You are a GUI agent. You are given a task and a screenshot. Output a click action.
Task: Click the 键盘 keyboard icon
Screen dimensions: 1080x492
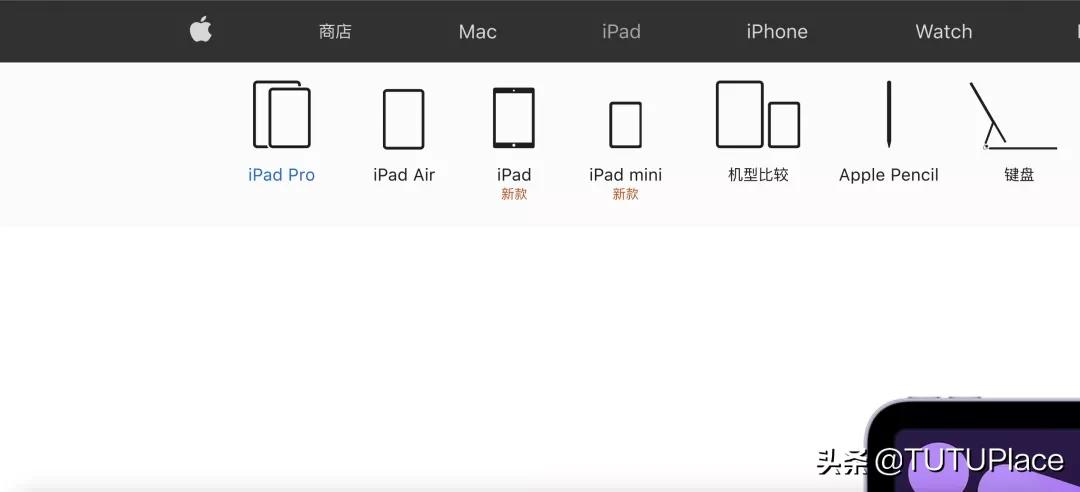point(1012,116)
